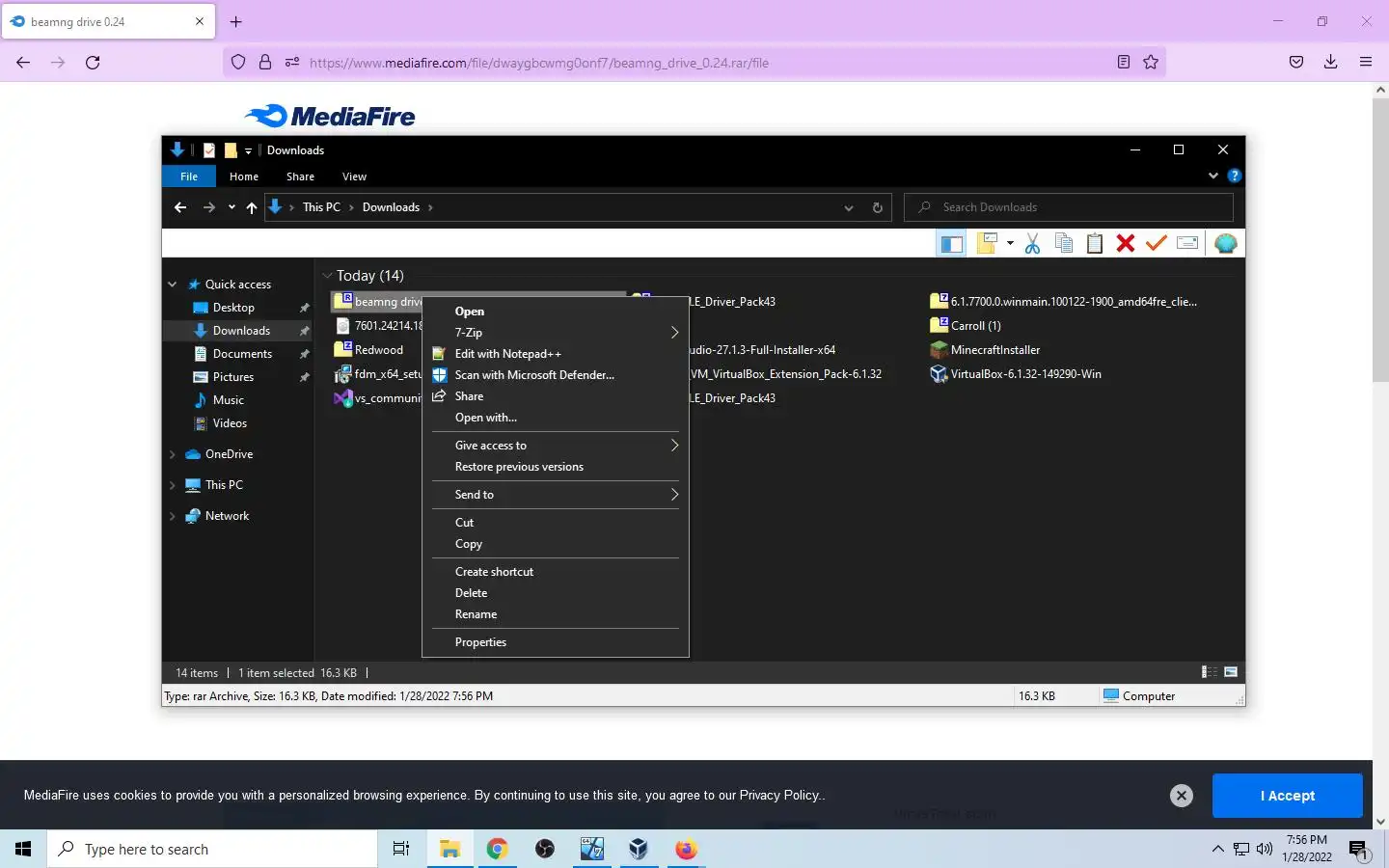
Task: Choose Restore previous versions
Action: [556, 467]
